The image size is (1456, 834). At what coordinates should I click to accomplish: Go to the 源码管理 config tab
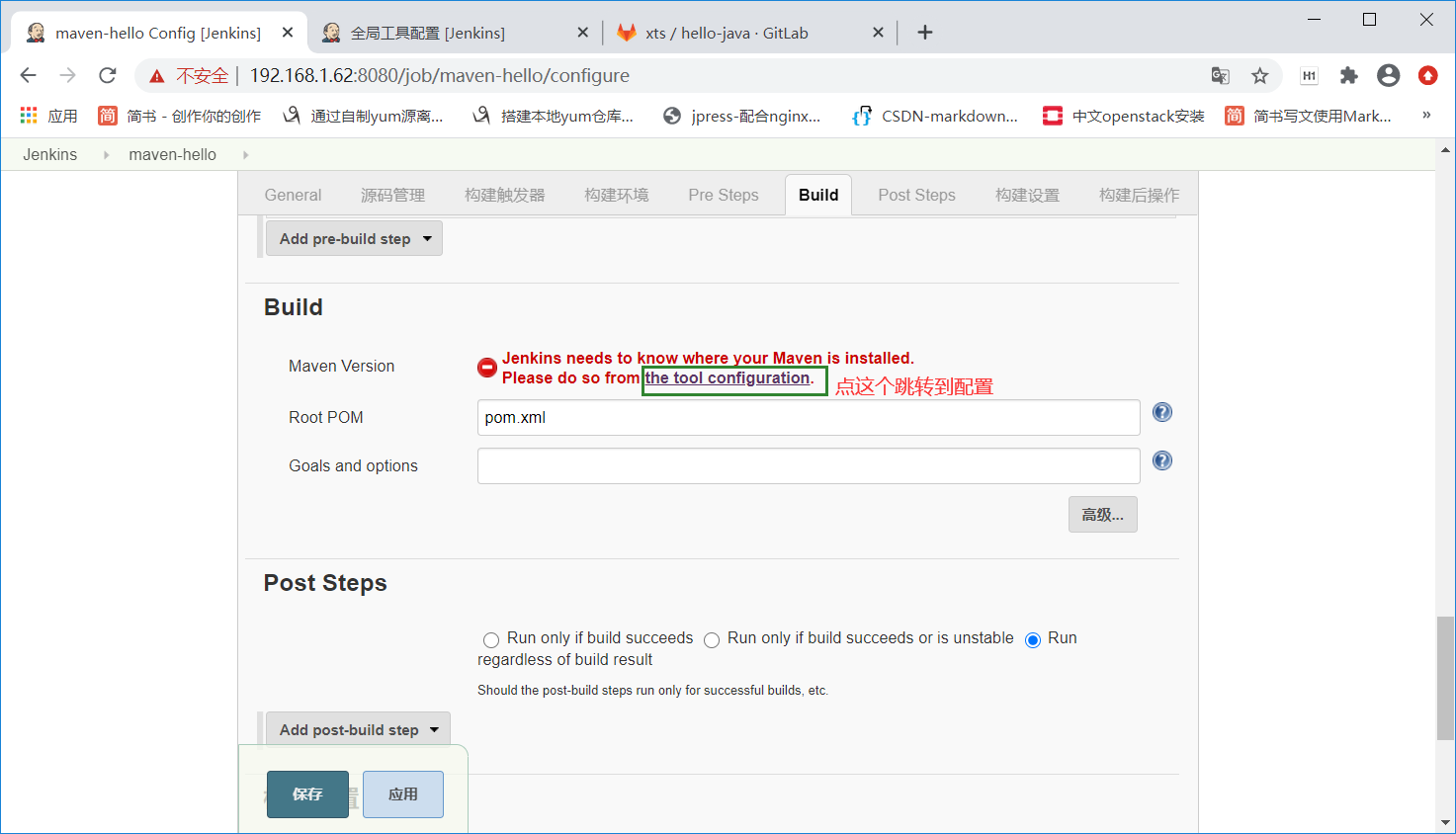click(x=392, y=195)
